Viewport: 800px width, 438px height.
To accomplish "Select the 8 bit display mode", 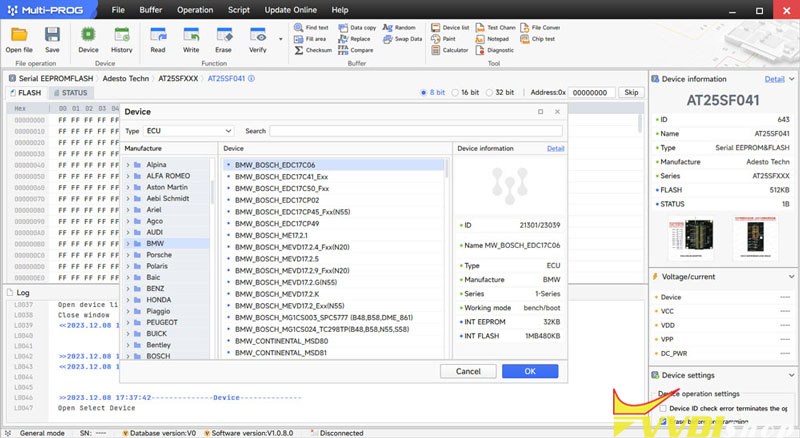I will pos(423,92).
